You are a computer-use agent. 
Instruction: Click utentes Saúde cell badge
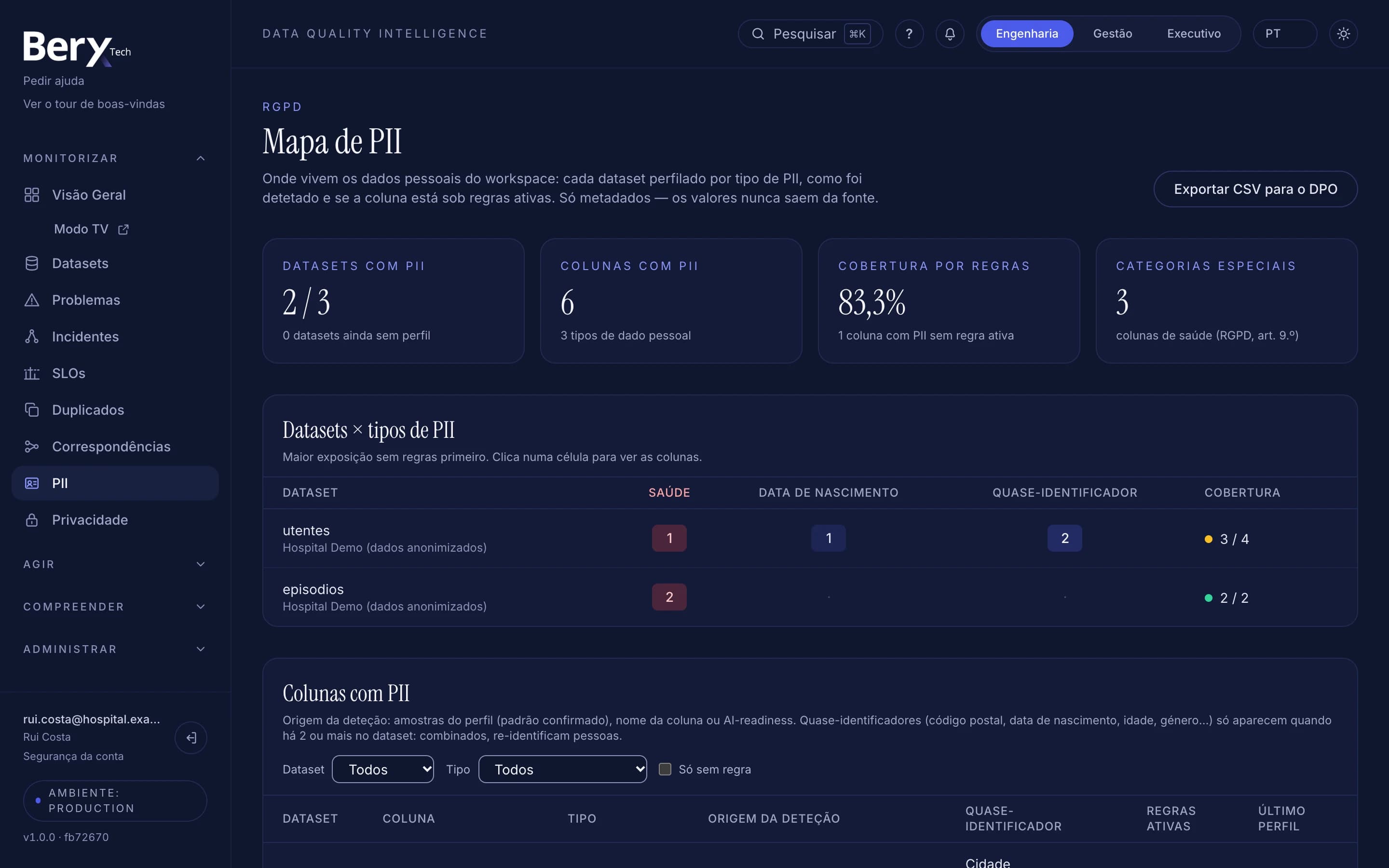pyautogui.click(x=669, y=539)
